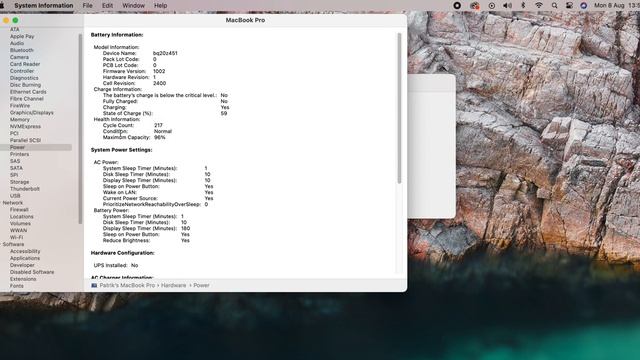Image resolution: width=640 pixels, height=360 pixels.
Task: Click the play-circle icon in menu bar
Action: point(492,6)
